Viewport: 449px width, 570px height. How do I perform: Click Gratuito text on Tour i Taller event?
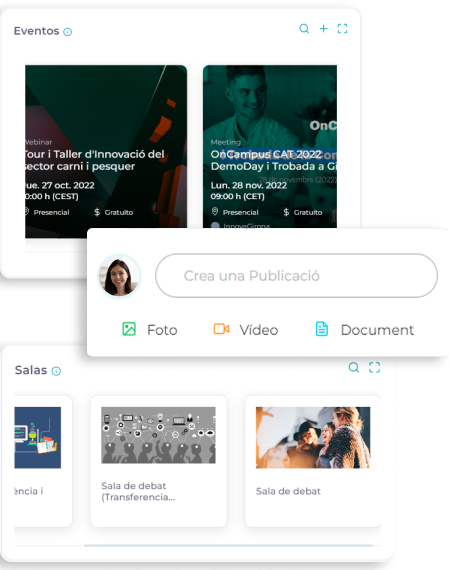point(119,212)
